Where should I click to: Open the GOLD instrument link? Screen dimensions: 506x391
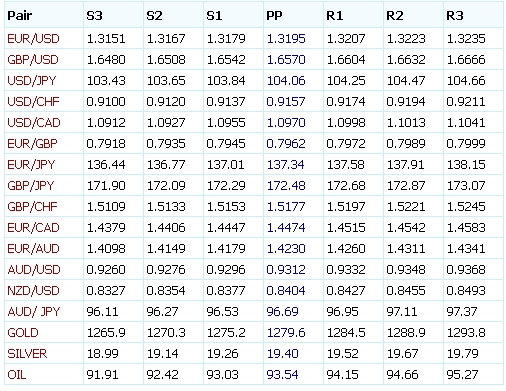click(23, 333)
